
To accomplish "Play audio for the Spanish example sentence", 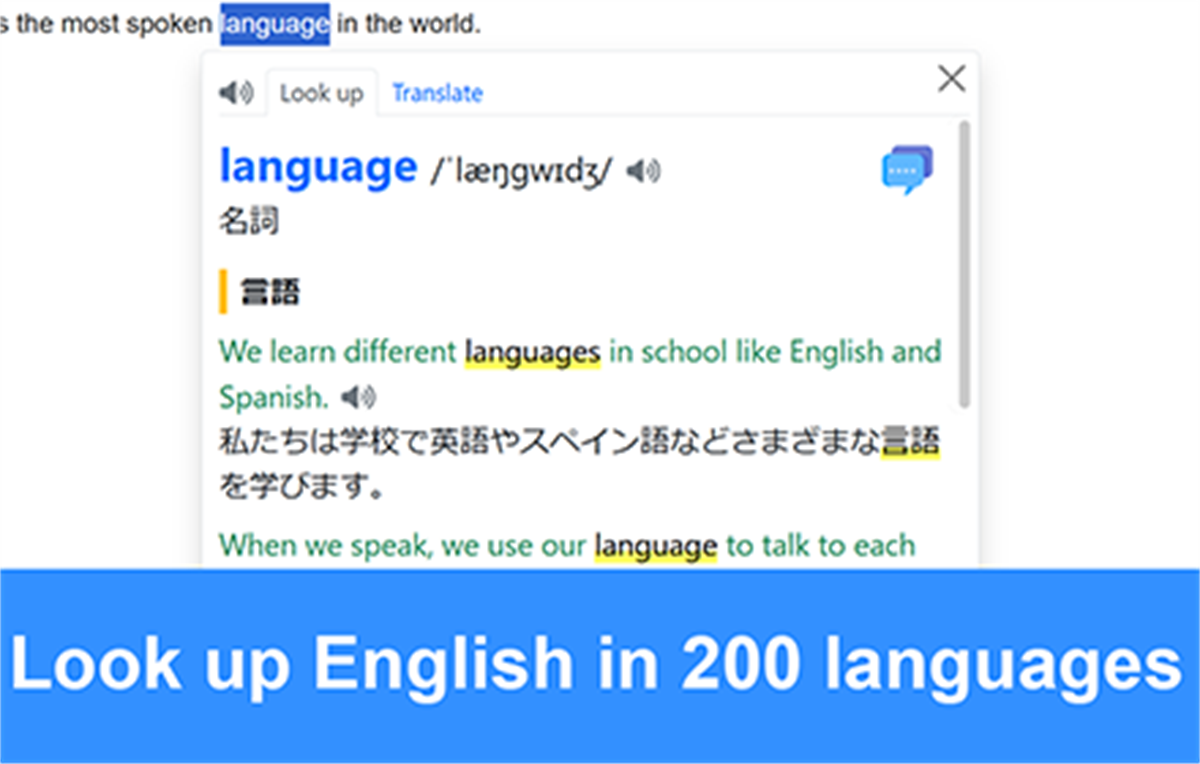I will [358, 398].
